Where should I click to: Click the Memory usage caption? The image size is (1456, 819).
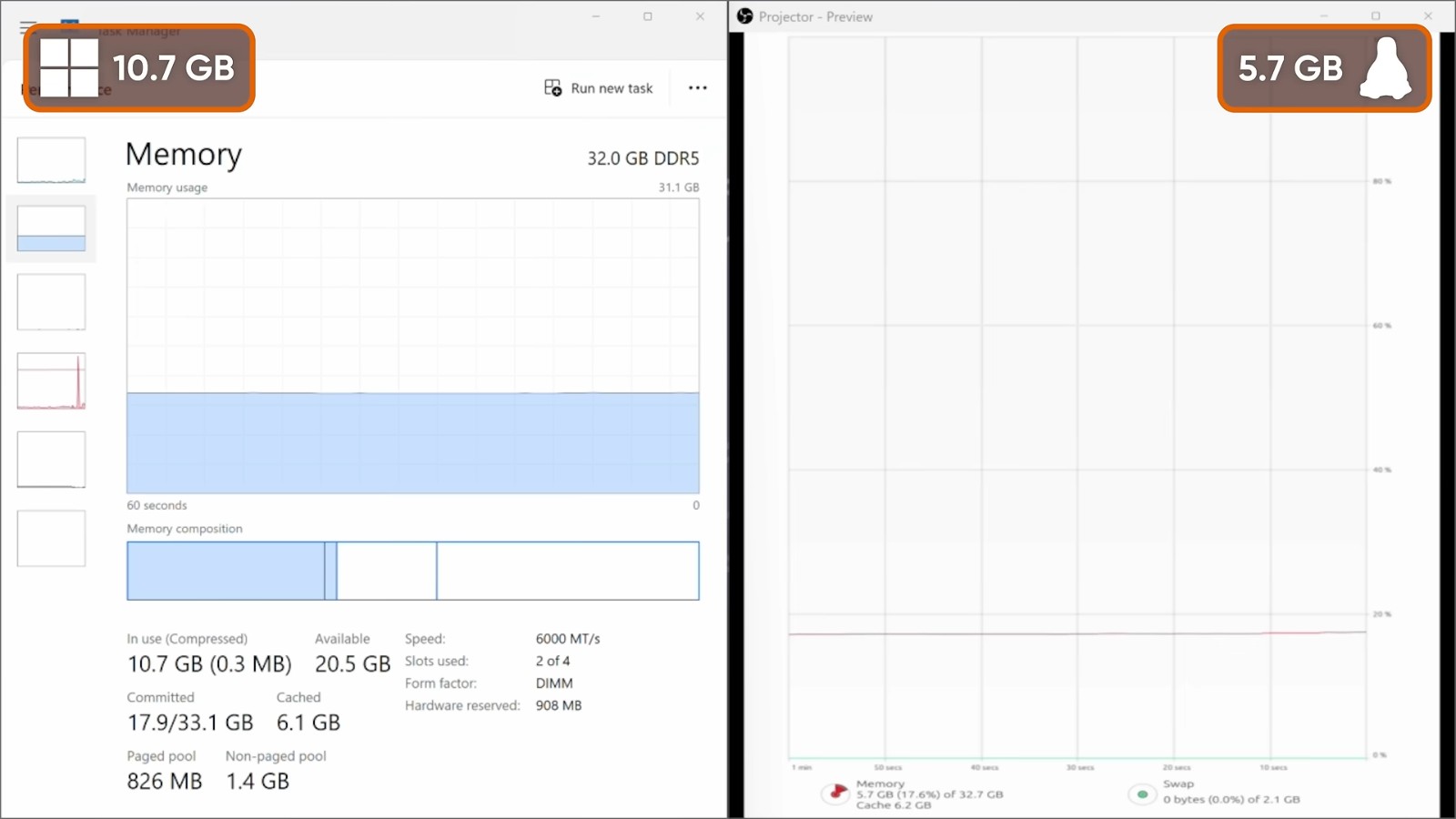click(167, 187)
